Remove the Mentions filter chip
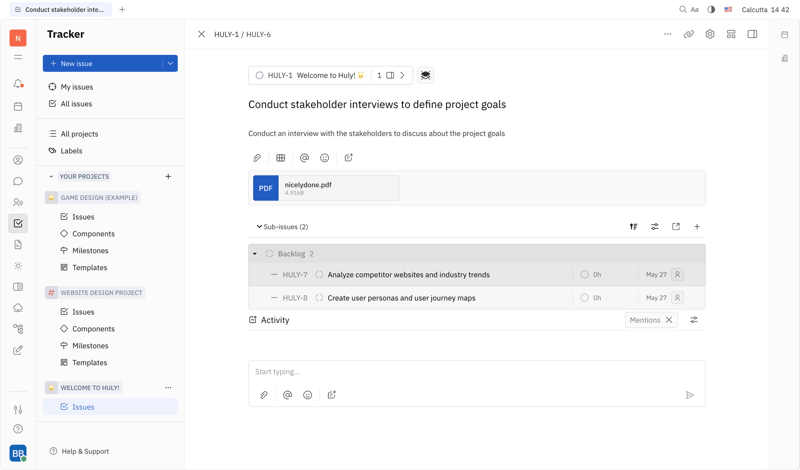Screen dimensions: 800x470 pos(669,320)
